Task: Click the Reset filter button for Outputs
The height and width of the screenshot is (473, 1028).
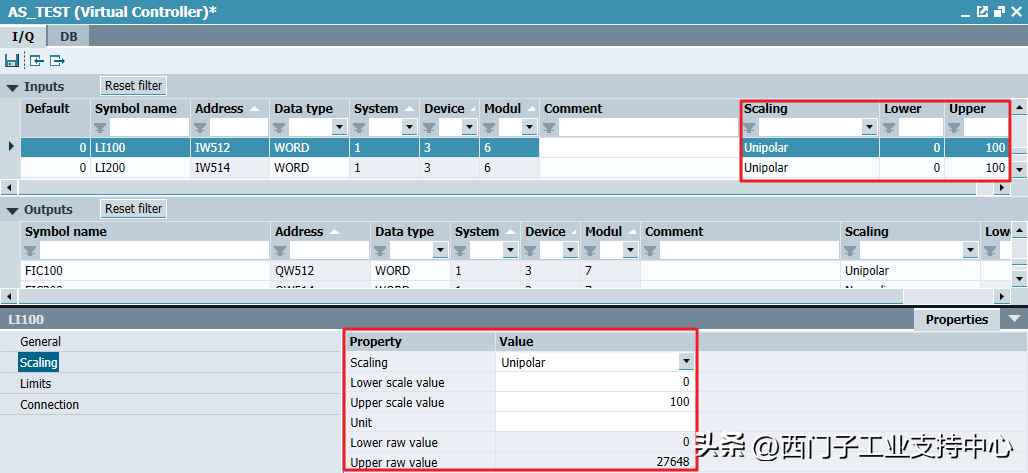Action: 134,209
